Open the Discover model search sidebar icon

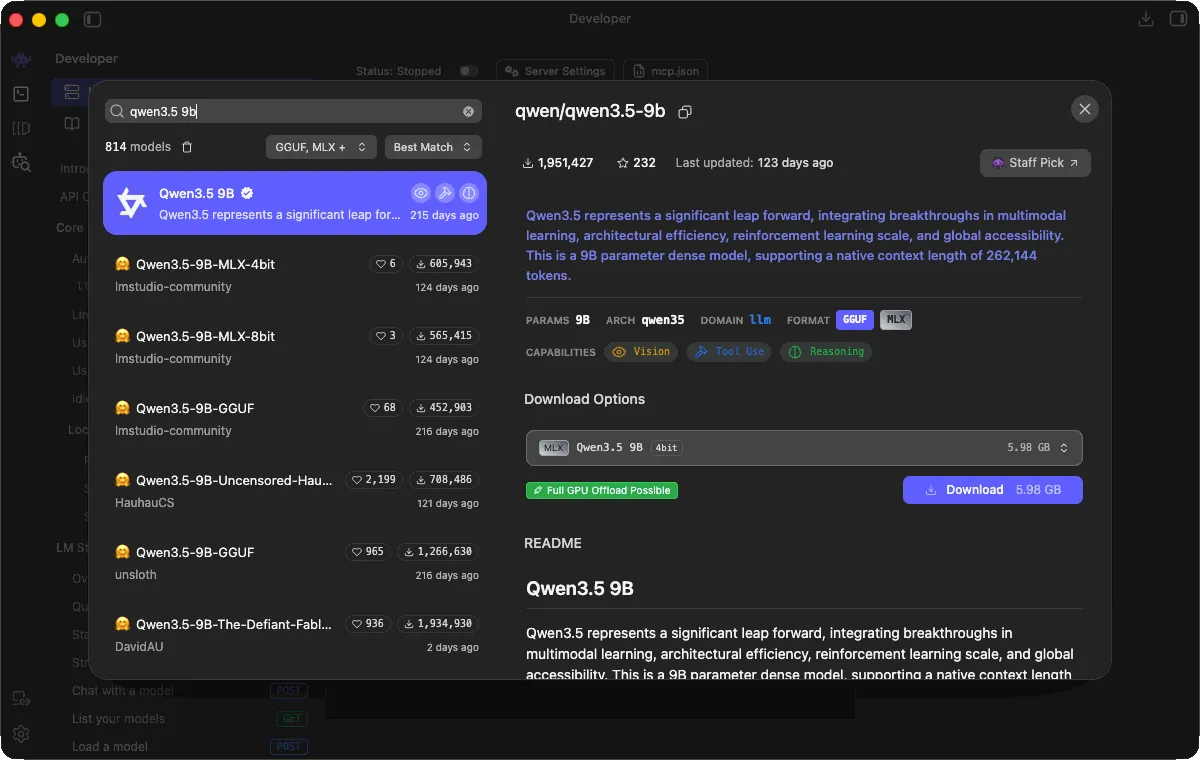pyautogui.click(x=21, y=162)
